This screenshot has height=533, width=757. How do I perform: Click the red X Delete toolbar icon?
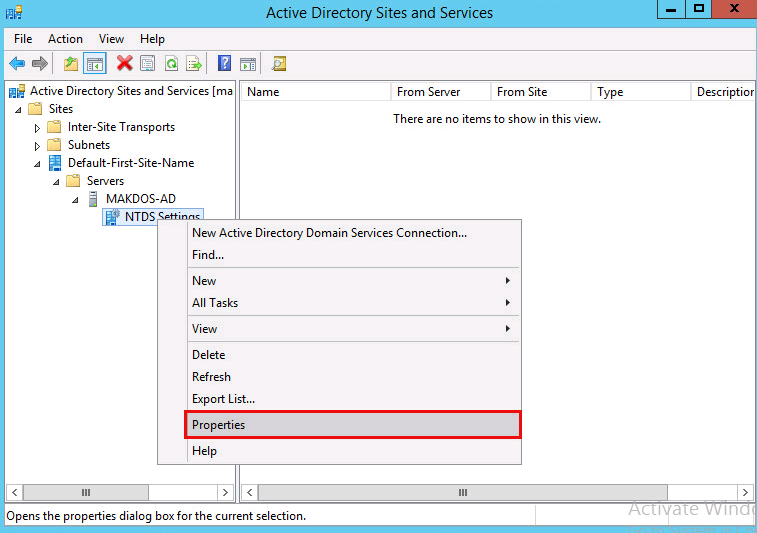coord(125,63)
